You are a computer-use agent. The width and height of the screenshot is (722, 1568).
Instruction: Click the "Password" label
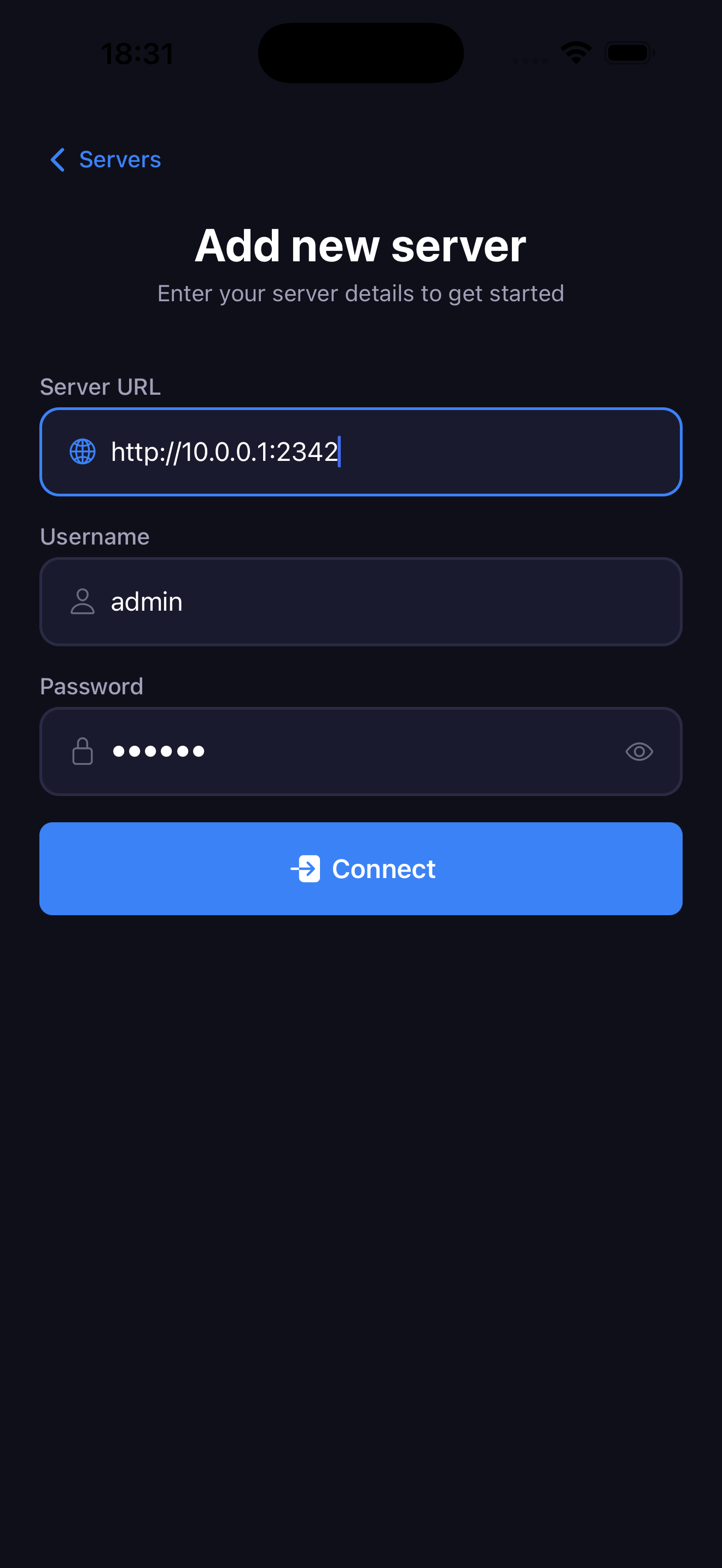tap(92, 686)
